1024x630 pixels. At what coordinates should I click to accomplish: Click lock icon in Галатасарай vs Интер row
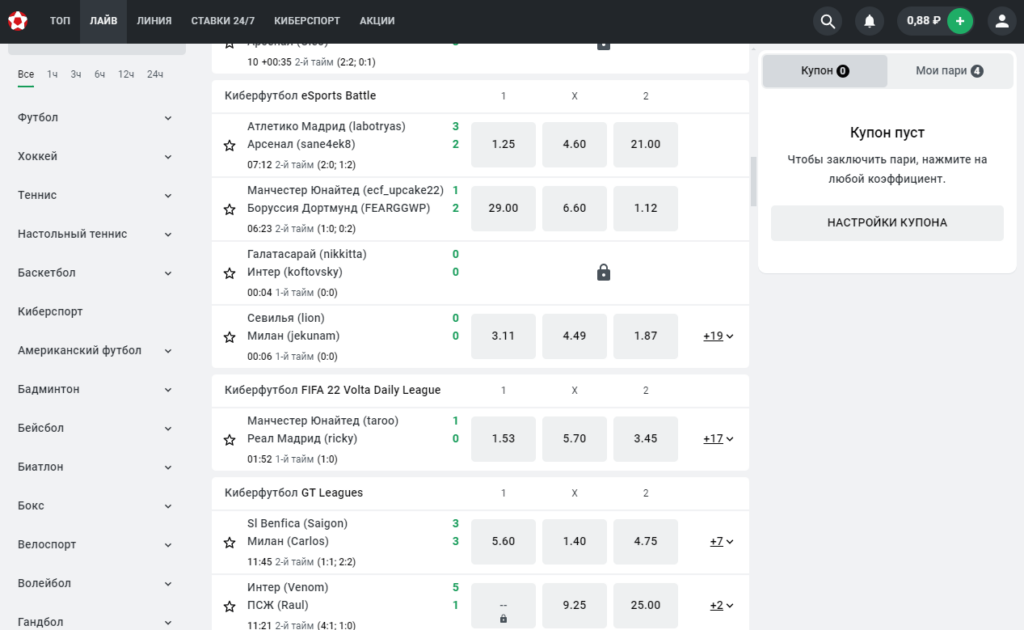tap(603, 272)
